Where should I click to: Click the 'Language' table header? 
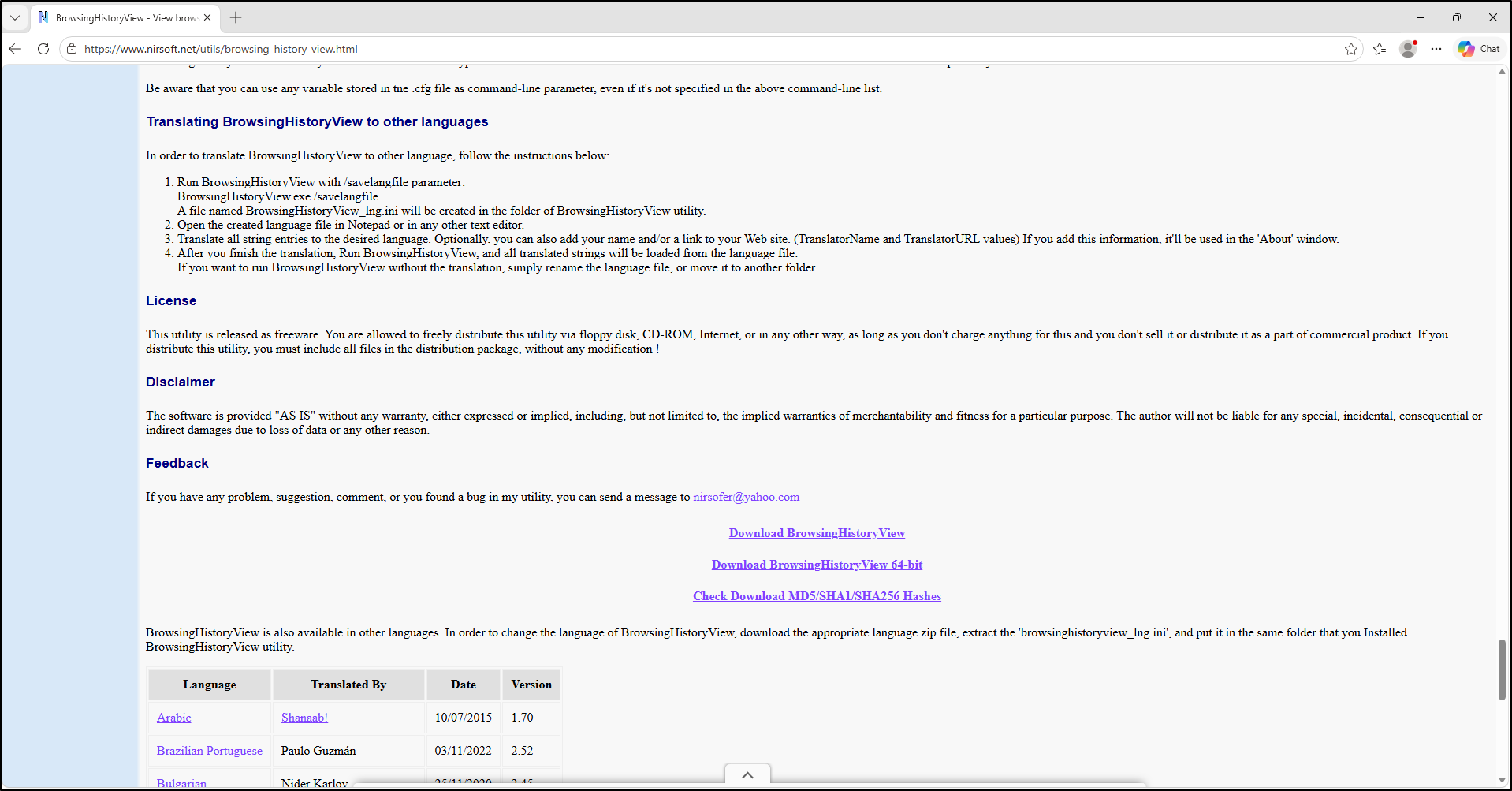(x=210, y=685)
